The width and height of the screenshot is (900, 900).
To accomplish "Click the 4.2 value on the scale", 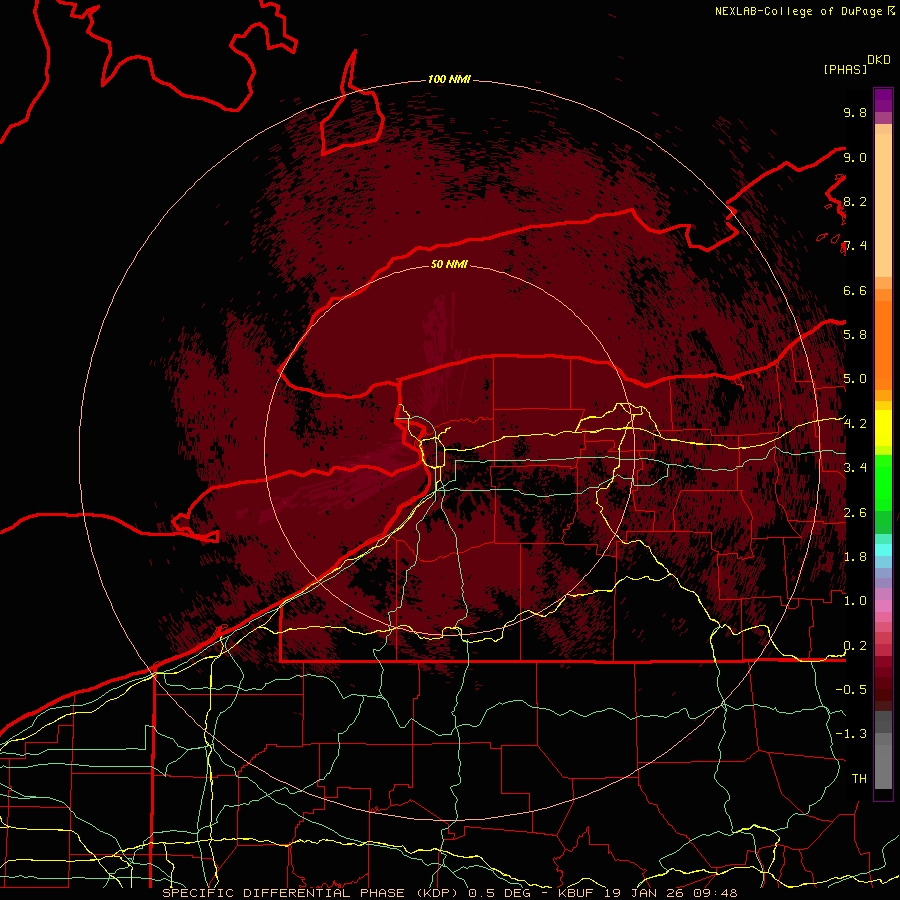I will click(855, 424).
